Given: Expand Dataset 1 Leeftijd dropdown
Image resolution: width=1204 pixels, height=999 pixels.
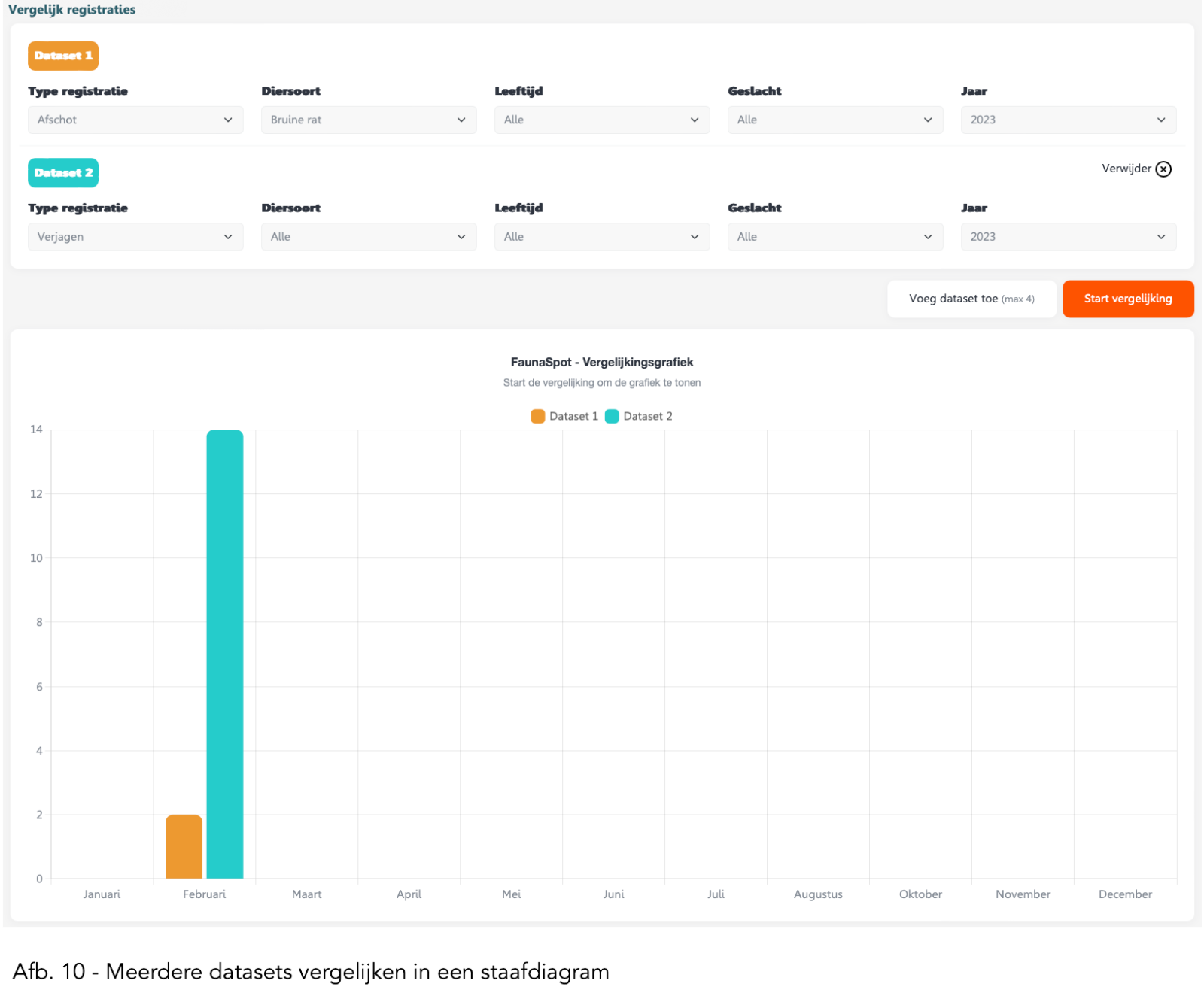Looking at the screenshot, I should point(602,120).
